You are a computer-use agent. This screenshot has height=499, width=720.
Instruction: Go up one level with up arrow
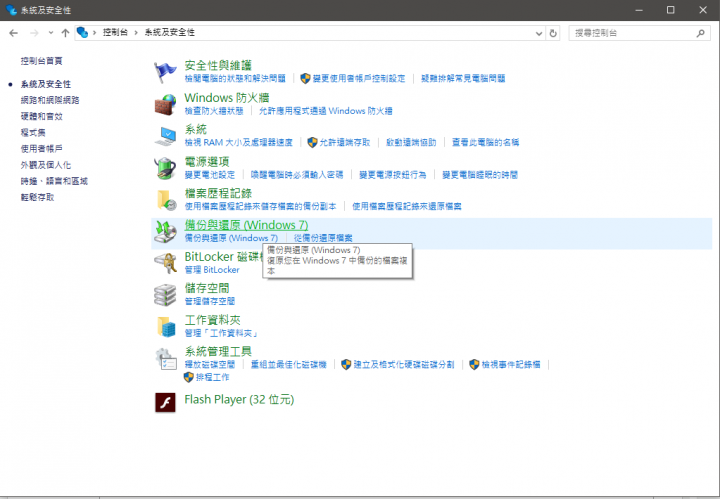65,33
